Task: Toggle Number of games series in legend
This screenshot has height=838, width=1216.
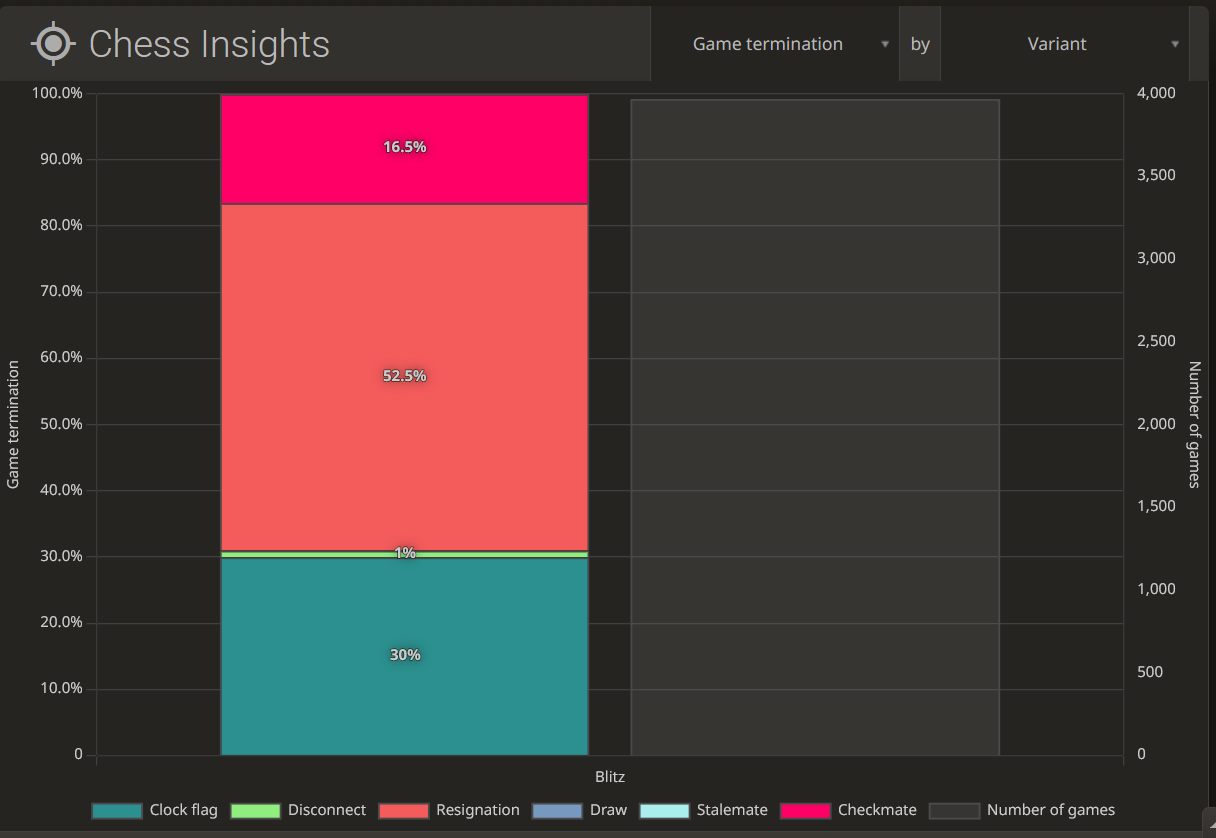Action: pos(1022,810)
